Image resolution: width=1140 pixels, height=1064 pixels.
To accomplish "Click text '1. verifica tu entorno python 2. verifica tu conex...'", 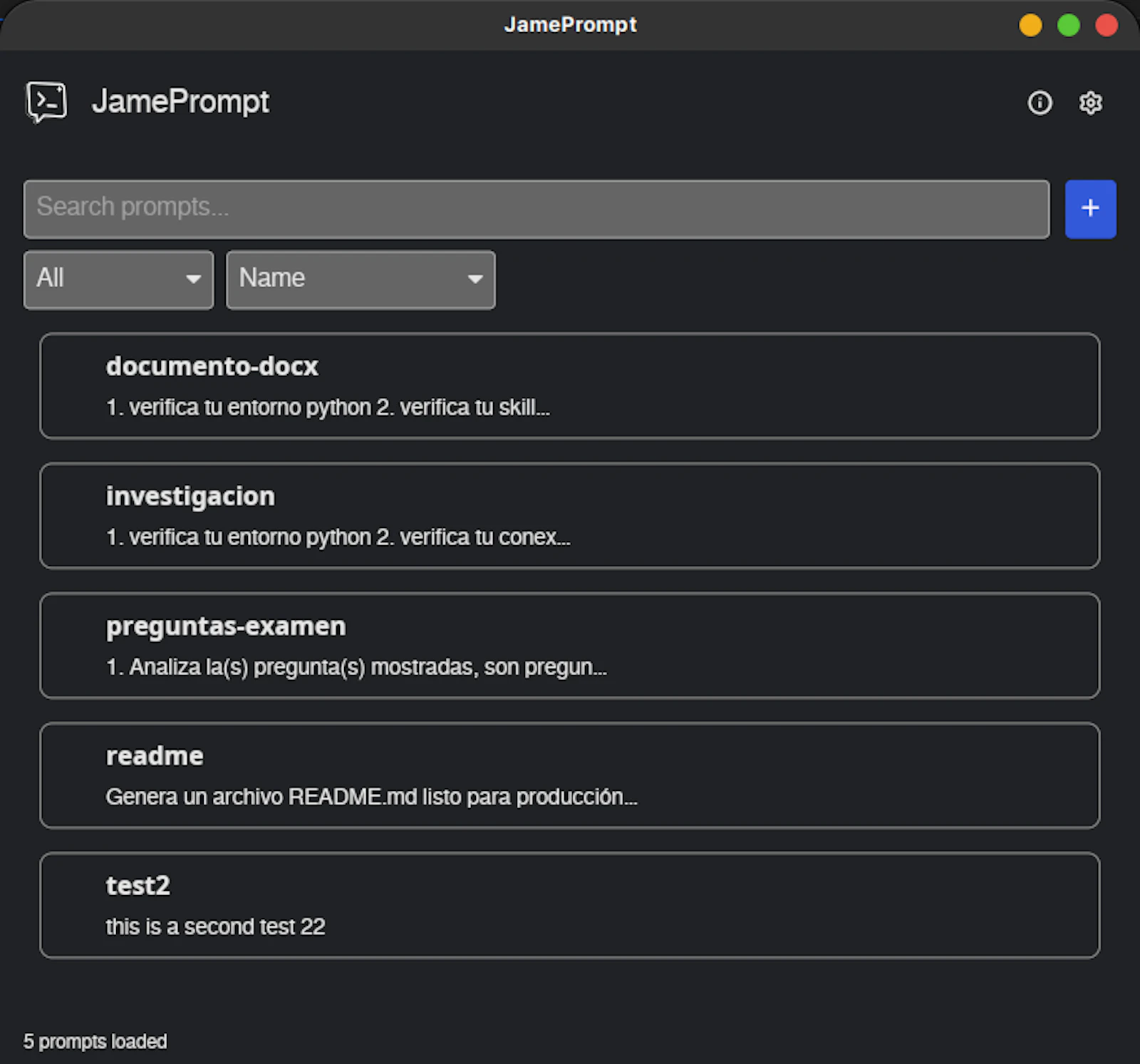I will coord(338,537).
